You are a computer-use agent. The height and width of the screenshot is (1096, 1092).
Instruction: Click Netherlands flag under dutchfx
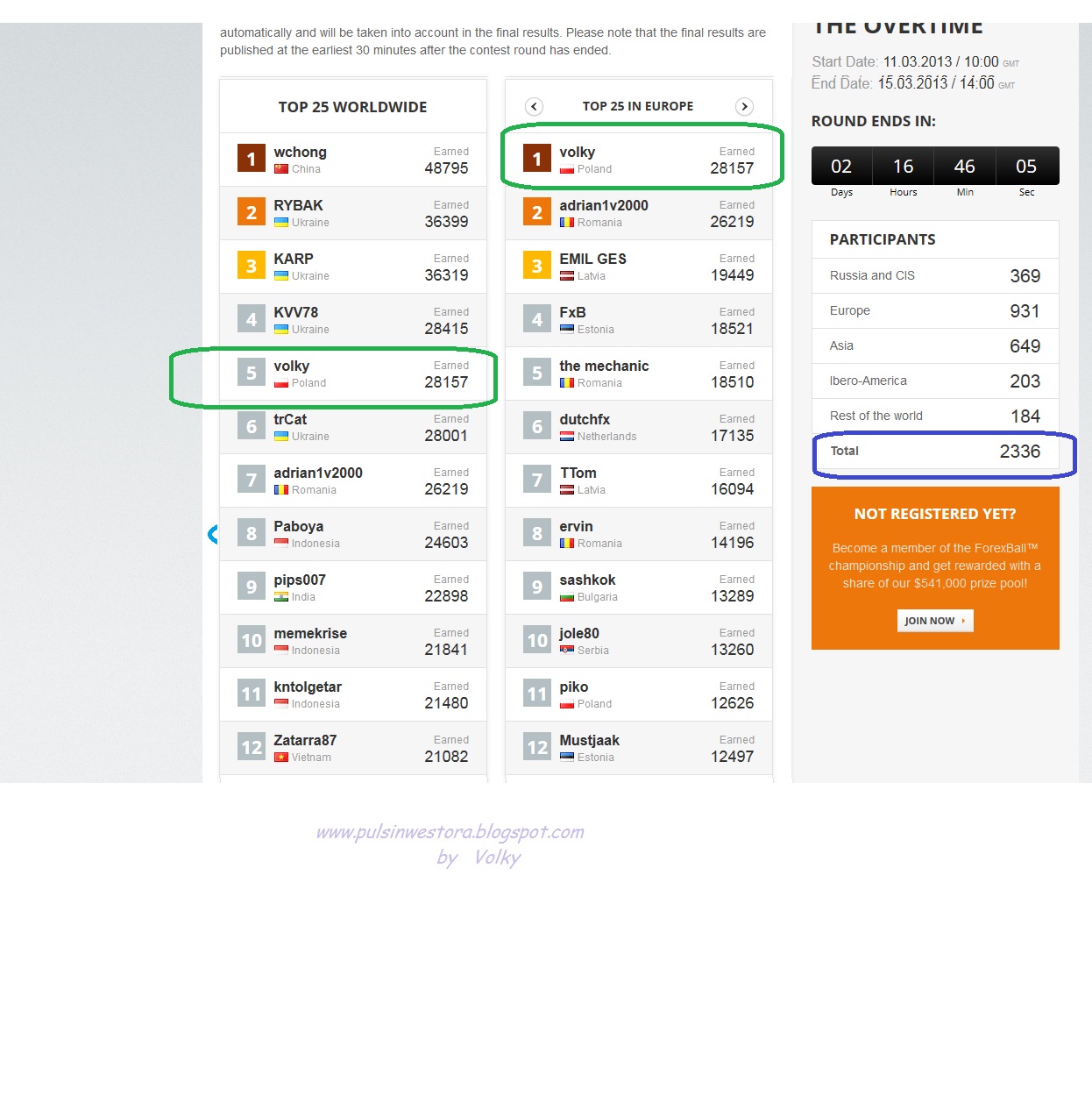pos(567,437)
